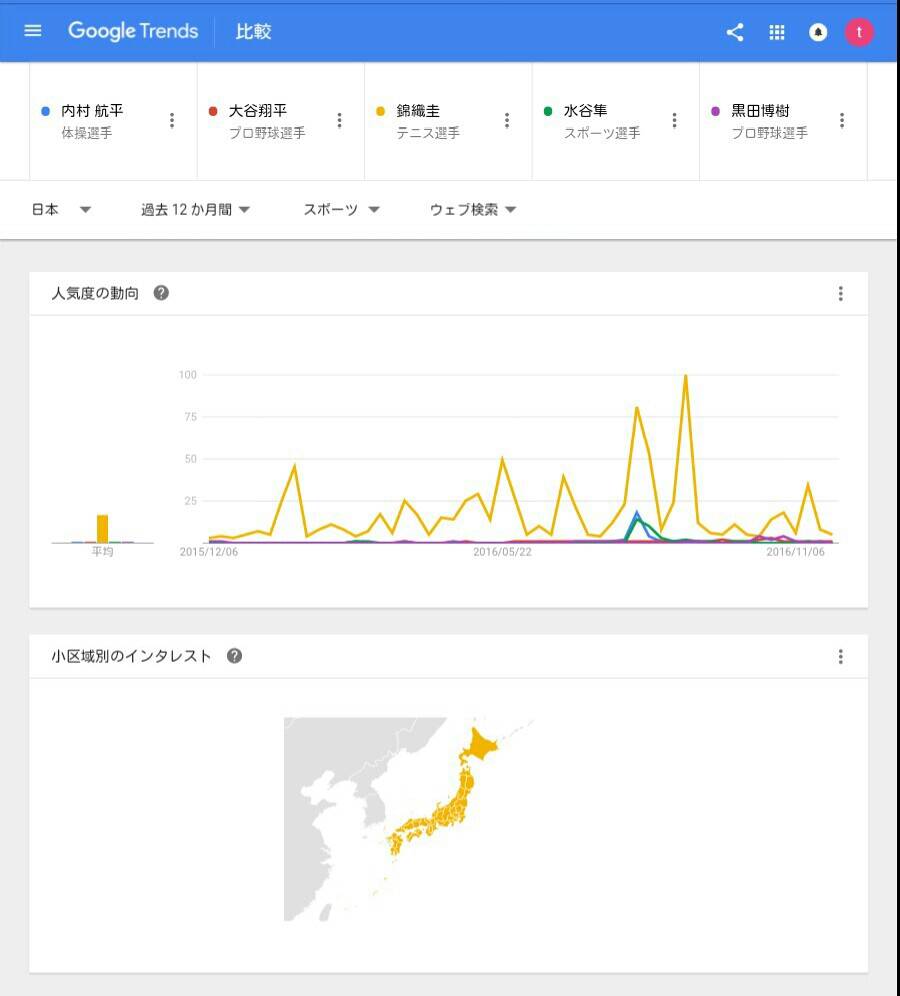Select the 錦織圭 search term card
Image resolution: width=900 pixels, height=996 pixels.
[x=448, y=121]
